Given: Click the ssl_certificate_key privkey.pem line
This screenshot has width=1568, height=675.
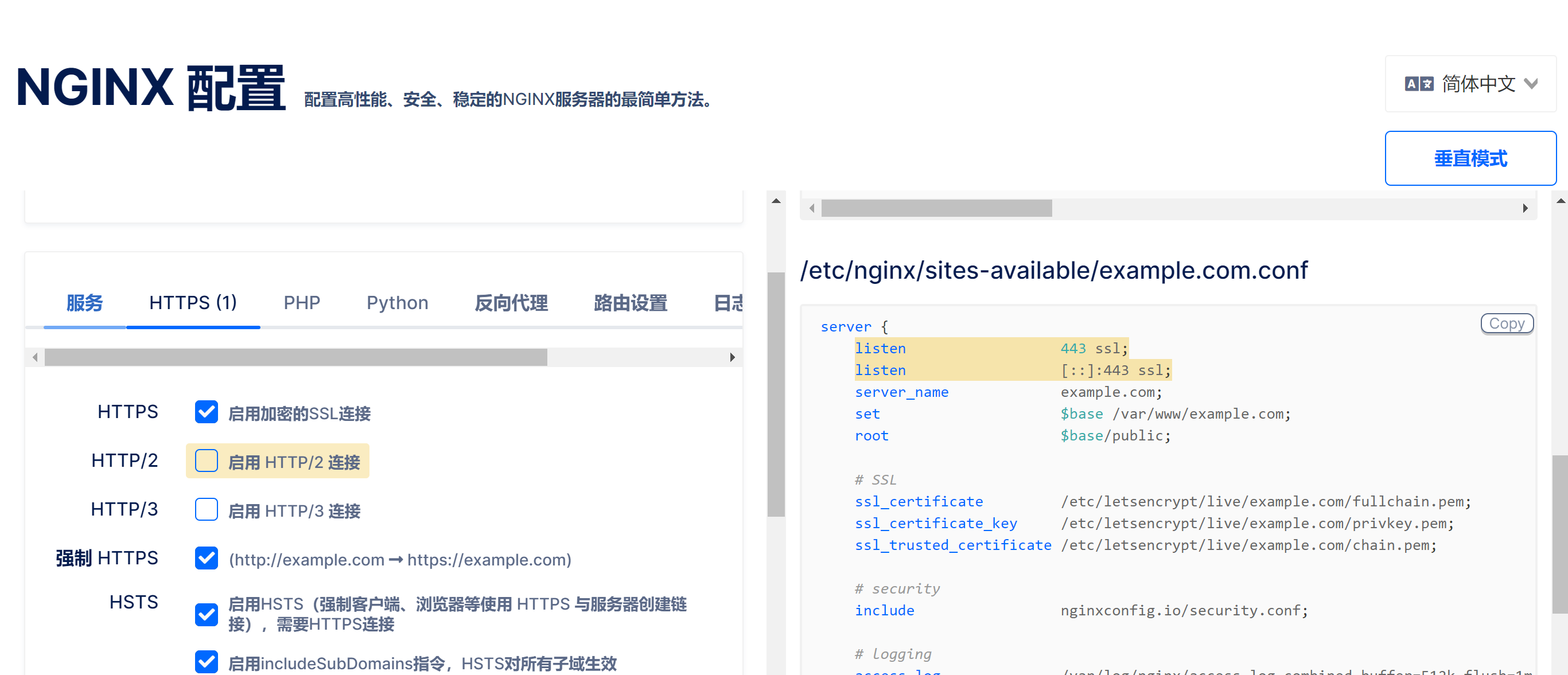Looking at the screenshot, I should 1154,524.
